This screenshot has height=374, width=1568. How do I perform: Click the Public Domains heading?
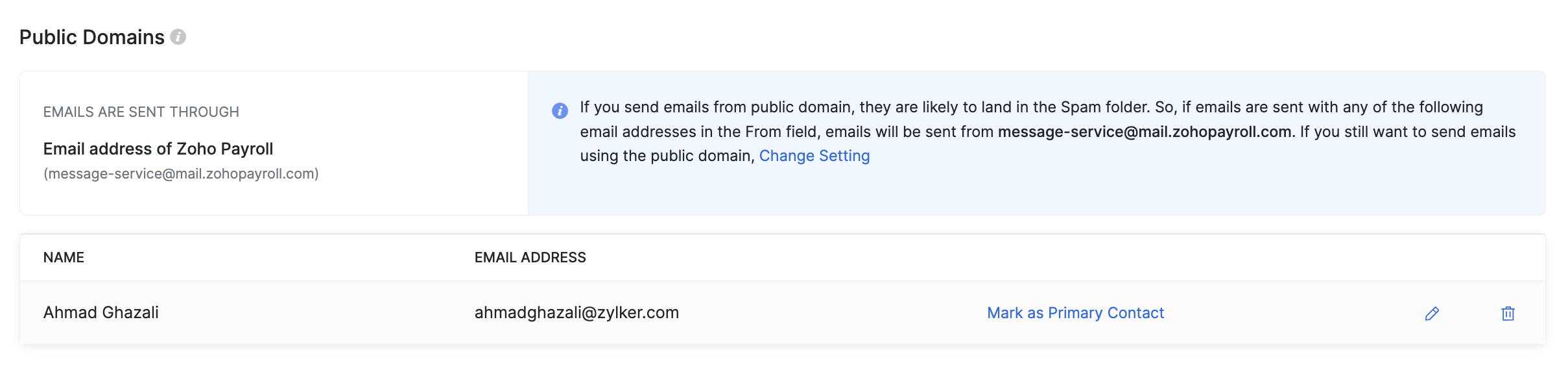pos(92,37)
